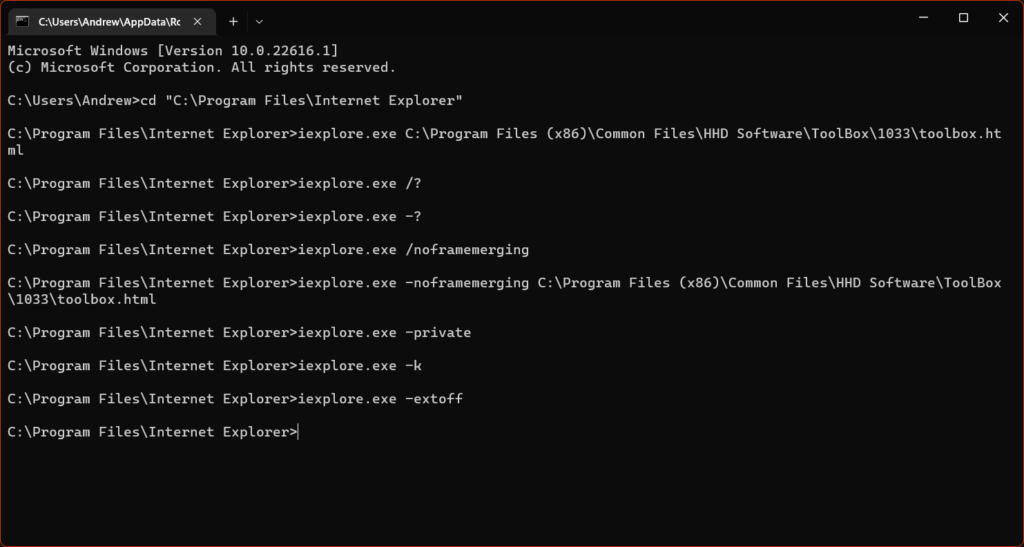
Task: Click the cd "C:\Program Files\Internet Explorer" line
Action: click(x=235, y=101)
